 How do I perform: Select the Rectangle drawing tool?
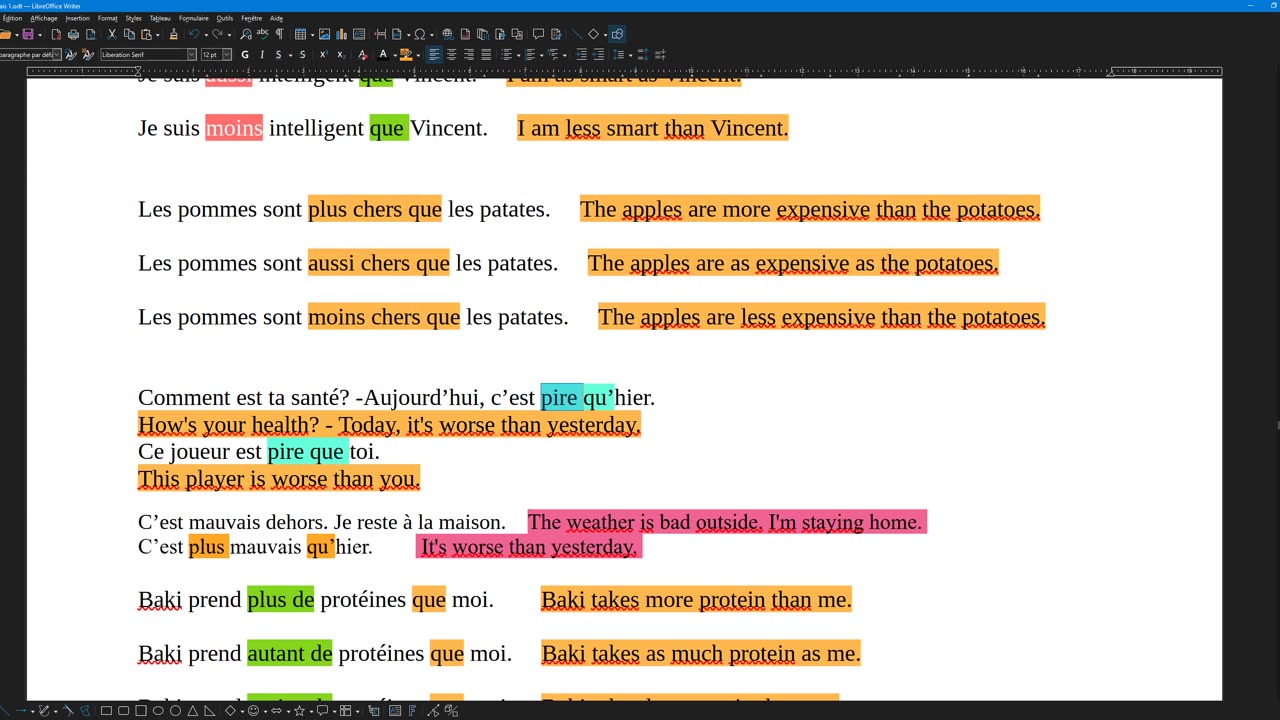click(x=106, y=711)
